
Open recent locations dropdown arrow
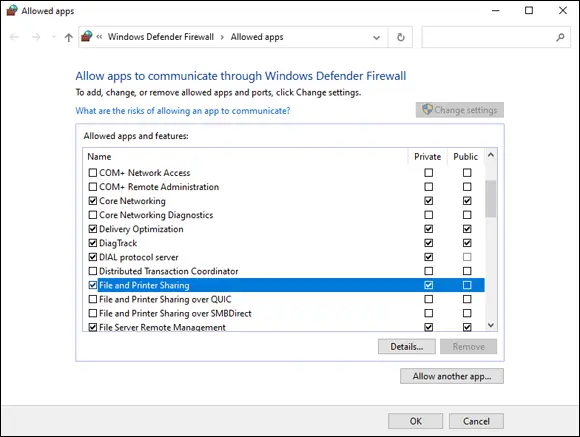54,36
